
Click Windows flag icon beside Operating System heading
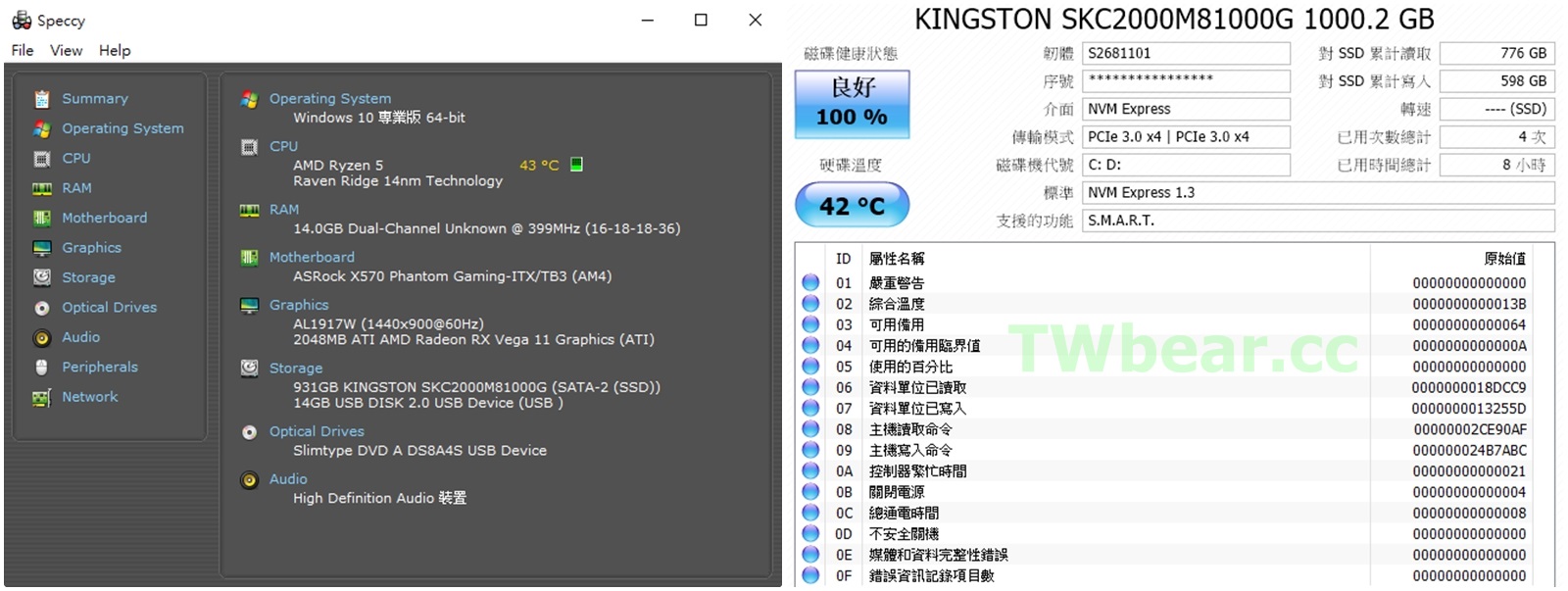pos(250,99)
